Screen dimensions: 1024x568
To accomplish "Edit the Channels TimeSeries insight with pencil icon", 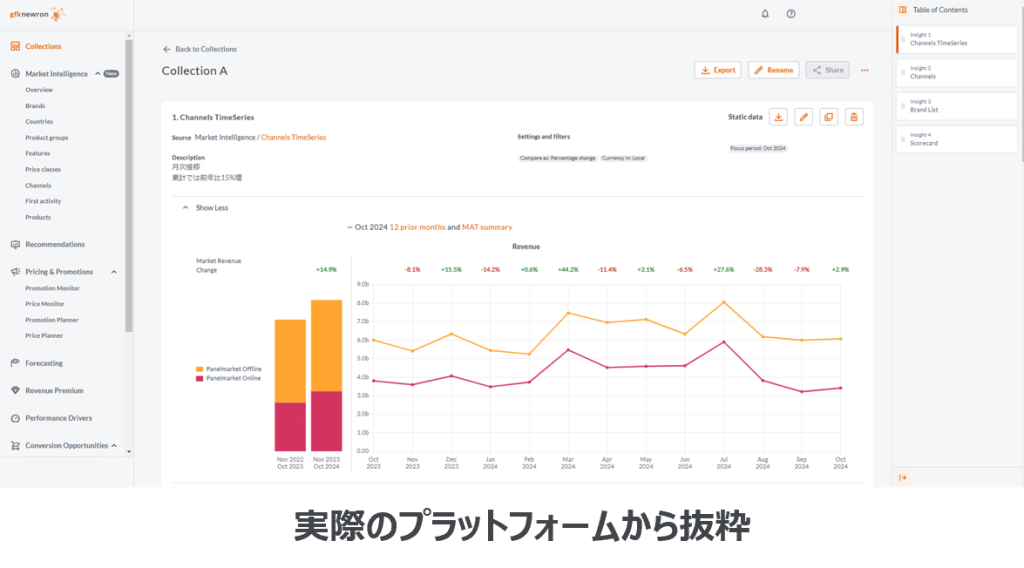I will (804, 117).
